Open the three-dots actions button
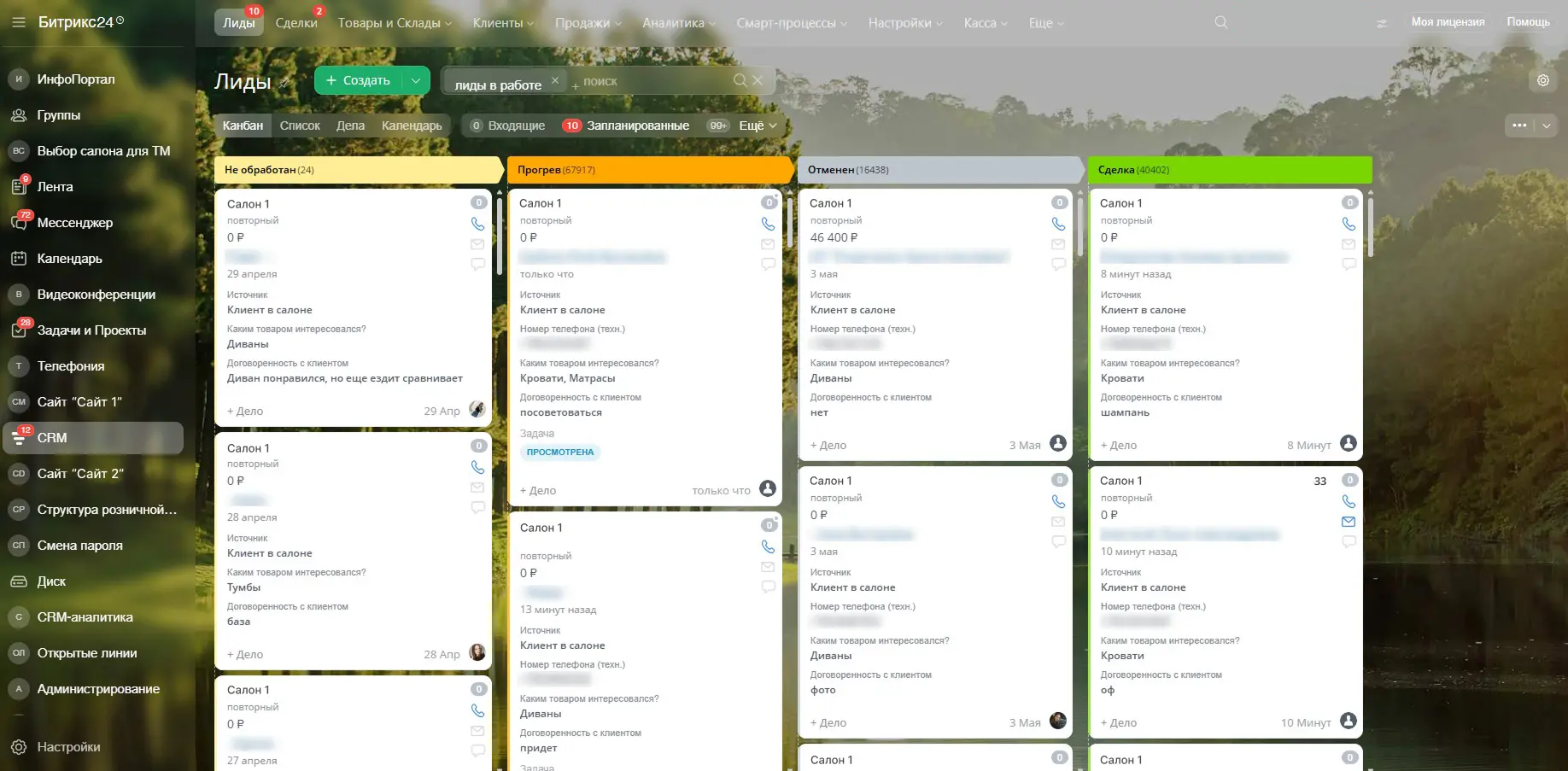This screenshot has width=1568, height=771. [x=1519, y=126]
